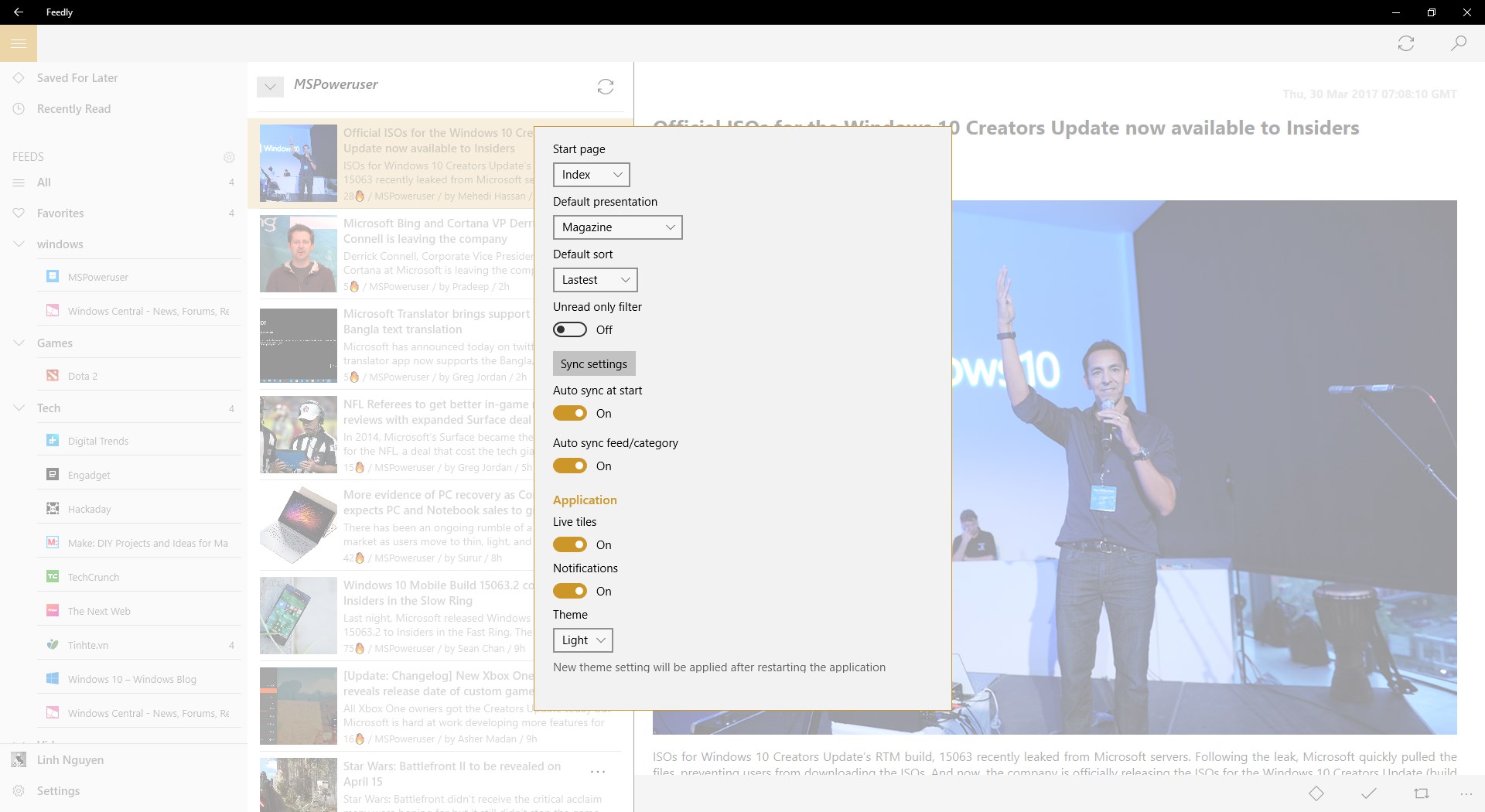Click the Windows 10 – Windows Blog icon
Screen dimensions: 1485x812
point(53,678)
